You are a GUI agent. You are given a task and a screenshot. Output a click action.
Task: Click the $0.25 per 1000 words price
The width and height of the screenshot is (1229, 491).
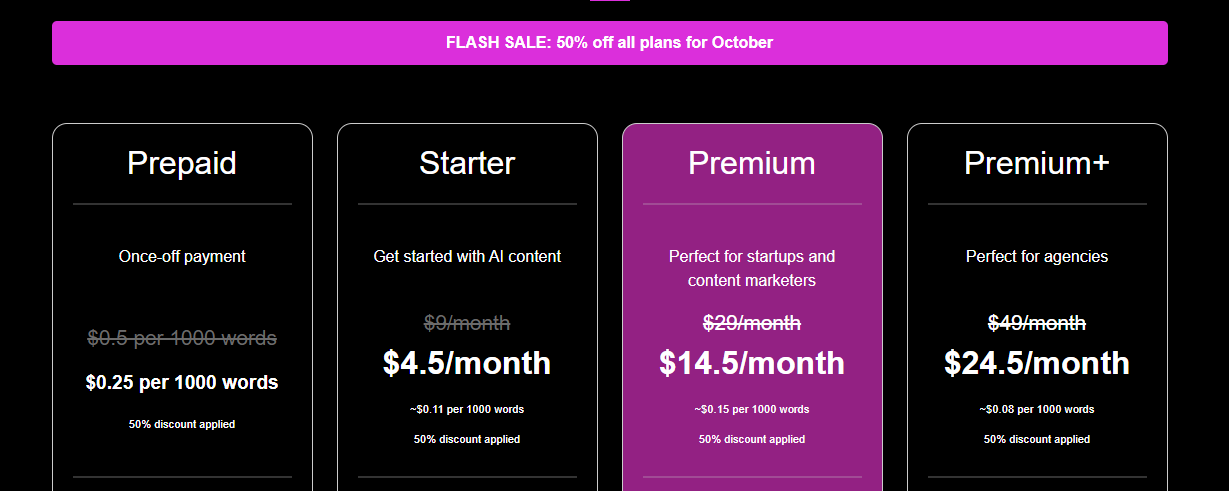pos(182,382)
